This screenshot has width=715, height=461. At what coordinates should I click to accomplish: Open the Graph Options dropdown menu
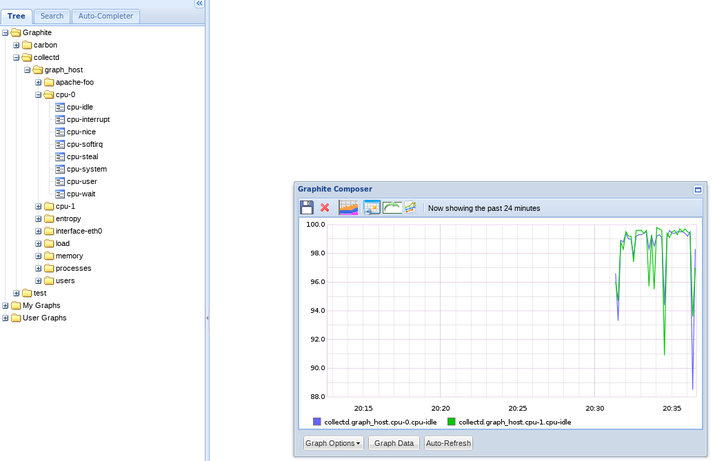pyautogui.click(x=333, y=443)
